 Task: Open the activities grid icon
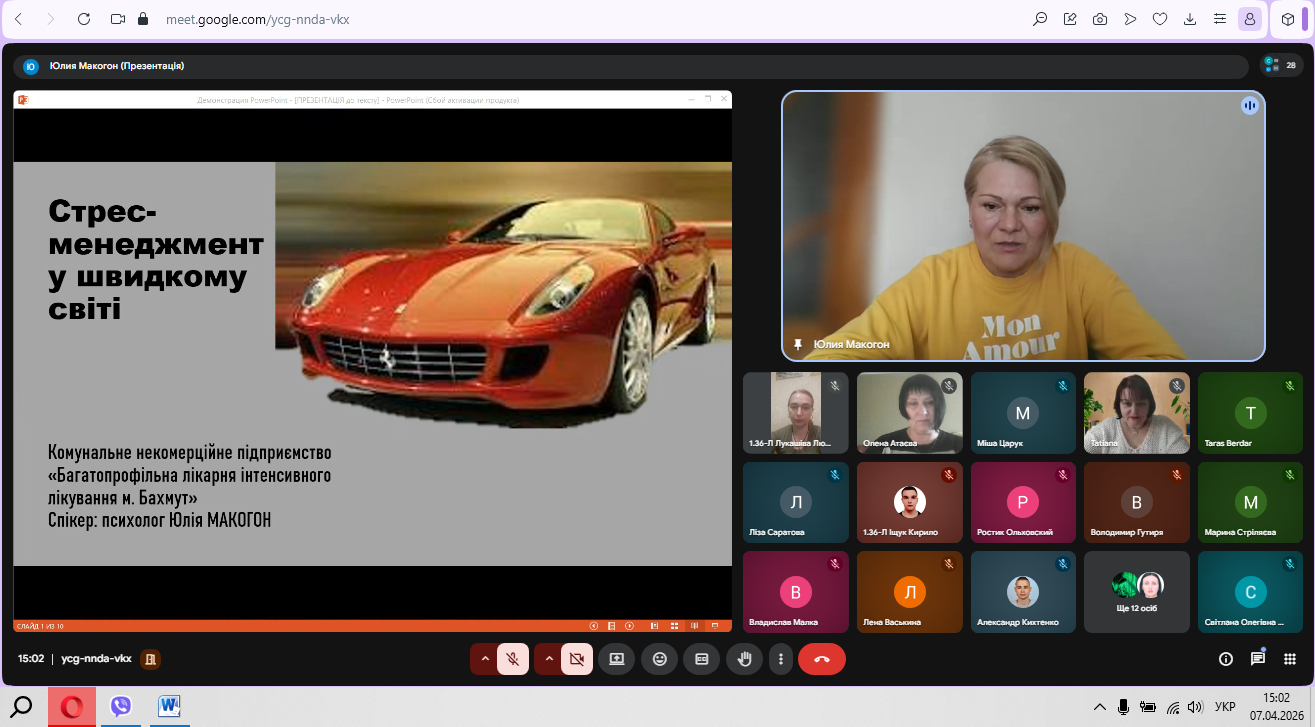[1290, 659]
